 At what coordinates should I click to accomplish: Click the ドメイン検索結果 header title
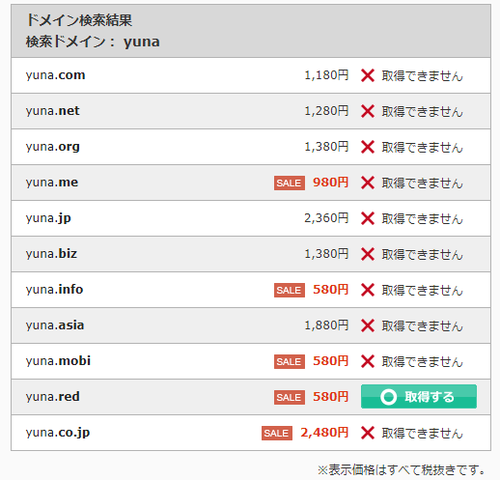pyautogui.click(x=79, y=20)
